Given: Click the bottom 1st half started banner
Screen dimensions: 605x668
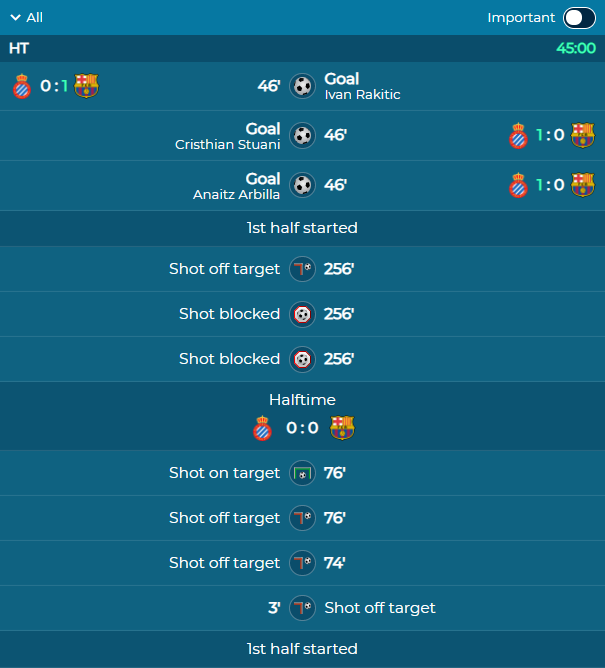Looking at the screenshot, I should pyautogui.click(x=302, y=649).
